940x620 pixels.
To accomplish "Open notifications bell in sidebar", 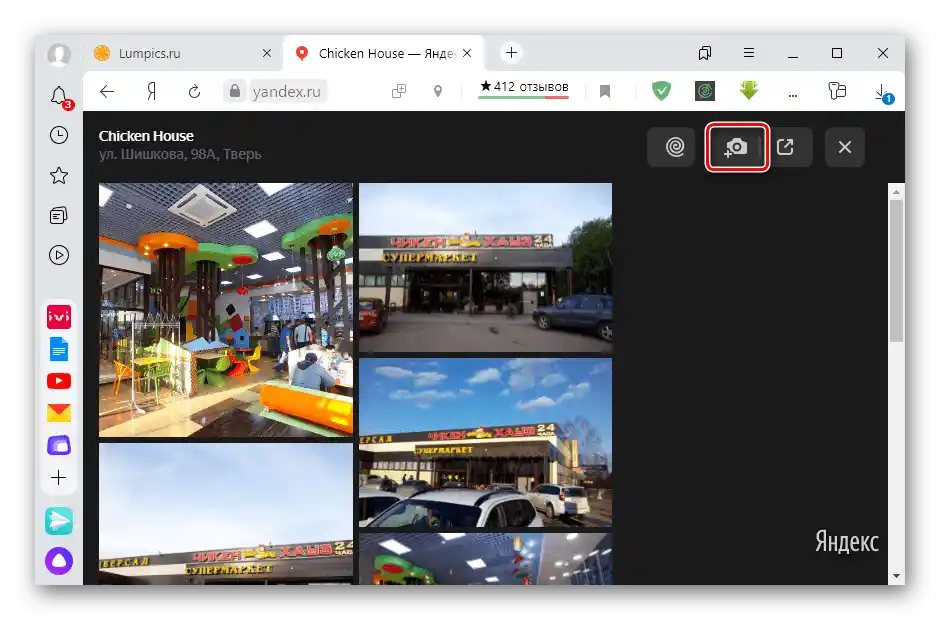I will 59,97.
